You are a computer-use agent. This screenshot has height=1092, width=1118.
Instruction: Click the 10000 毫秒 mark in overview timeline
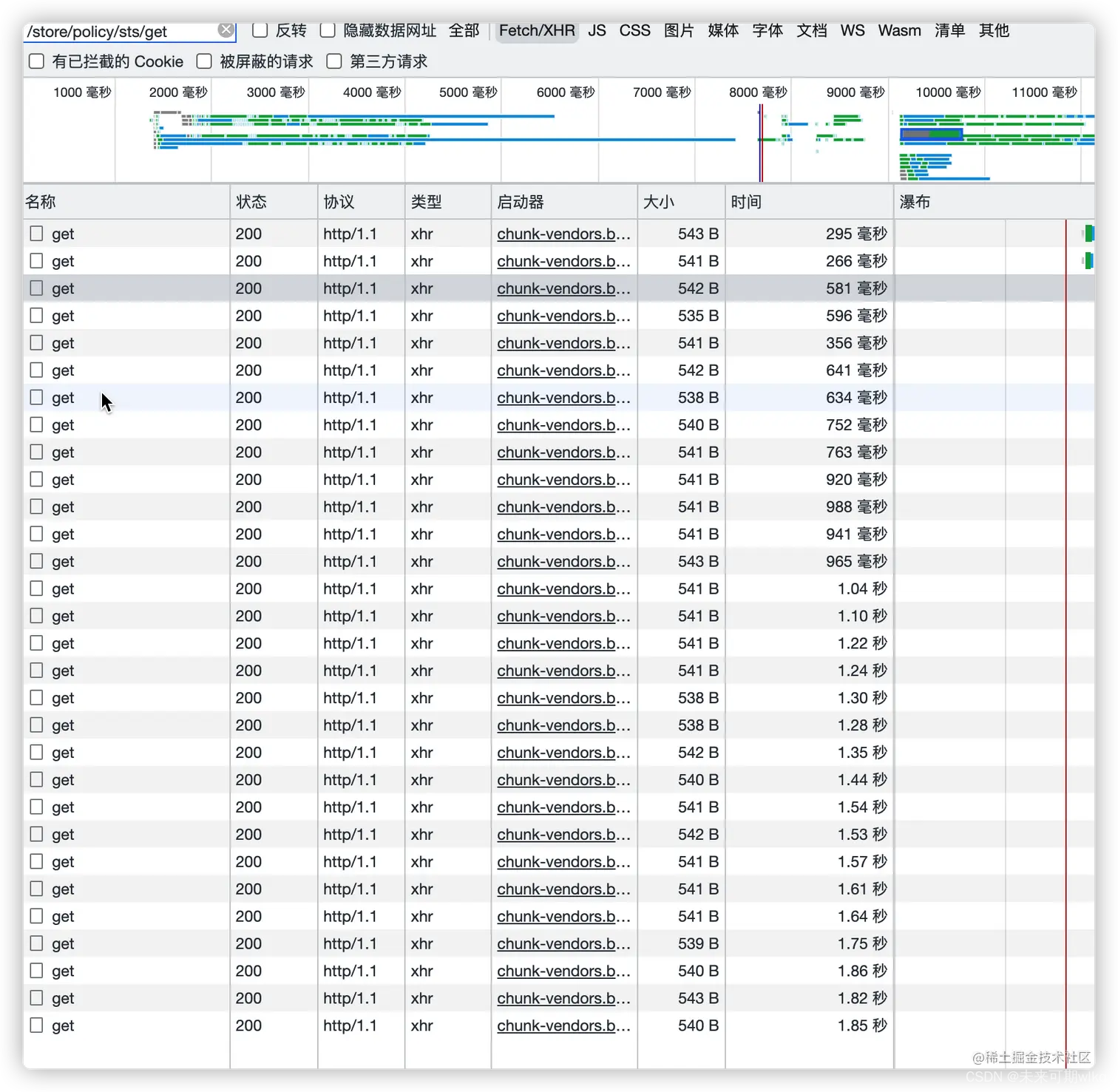(x=948, y=92)
